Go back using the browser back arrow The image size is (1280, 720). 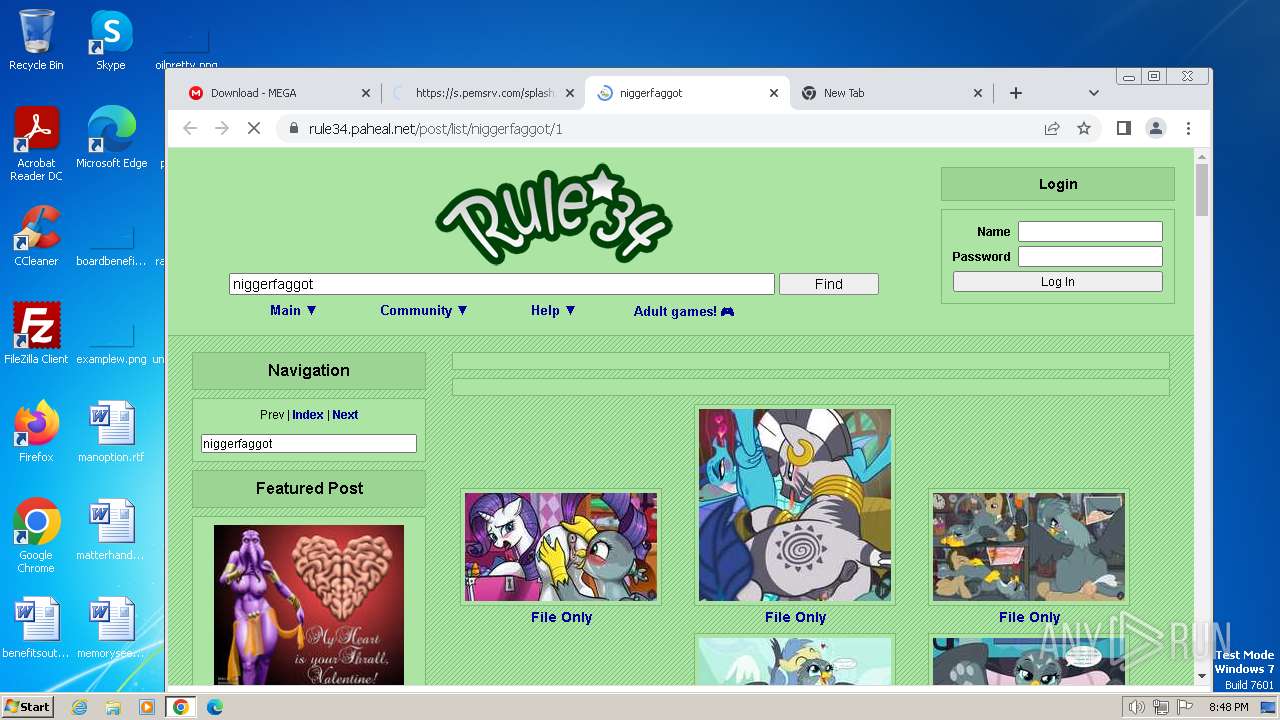click(x=190, y=128)
